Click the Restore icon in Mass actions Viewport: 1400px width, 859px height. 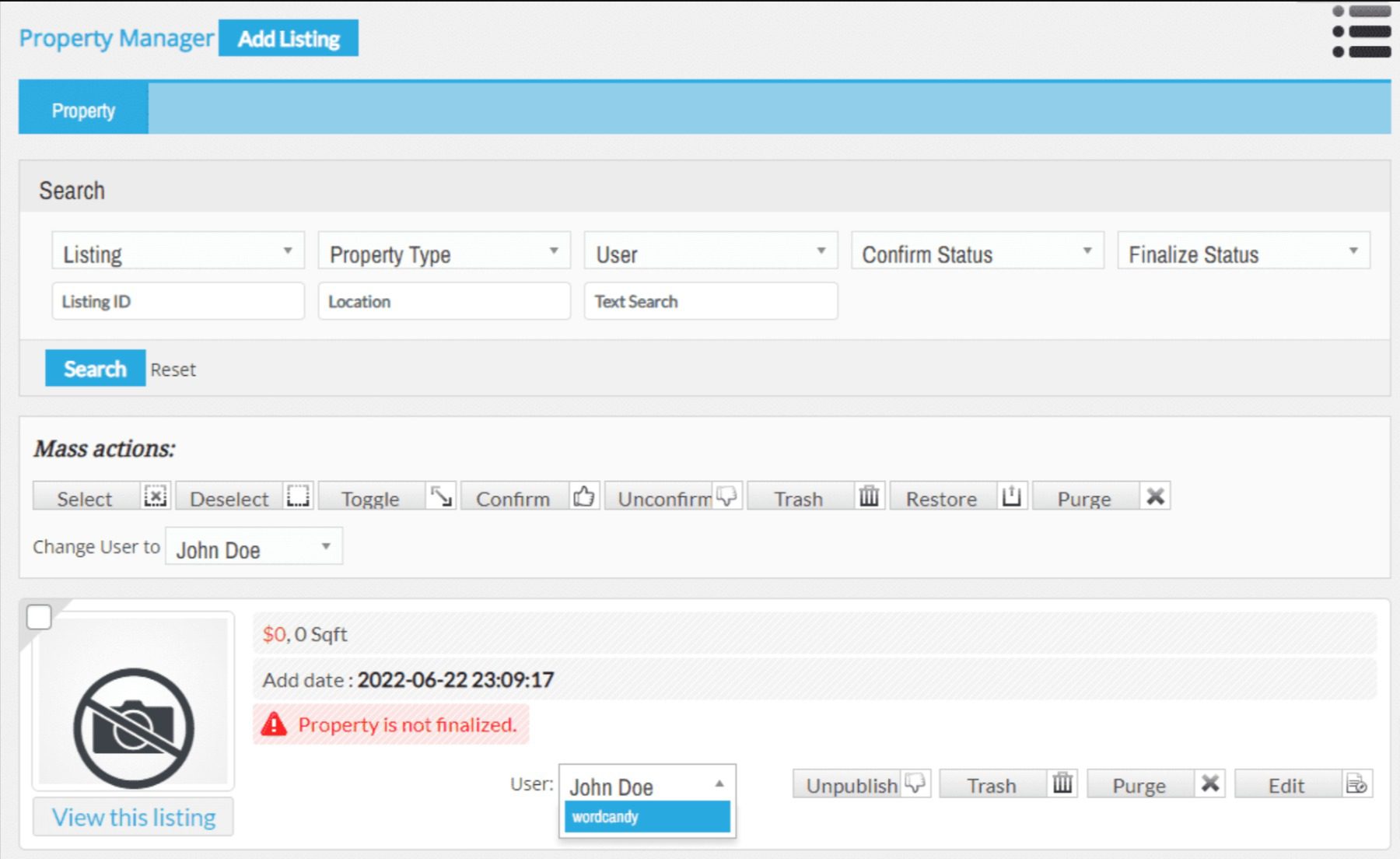pyautogui.click(x=1010, y=494)
